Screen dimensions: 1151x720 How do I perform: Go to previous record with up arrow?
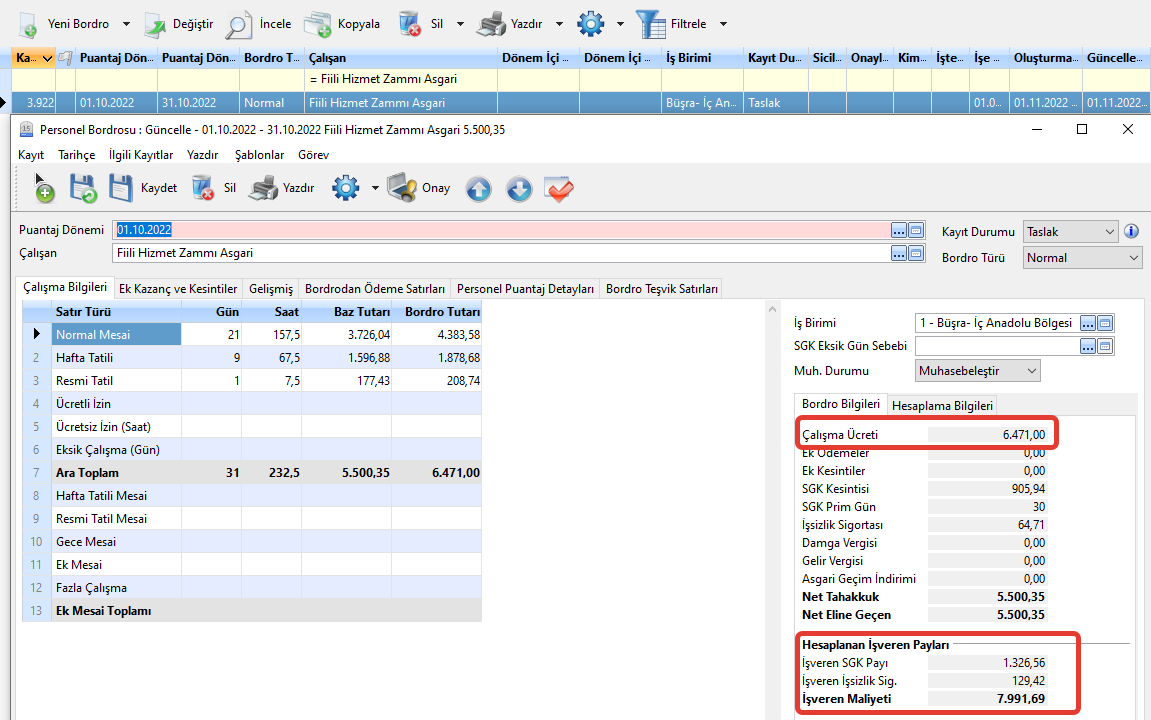pyautogui.click(x=479, y=188)
